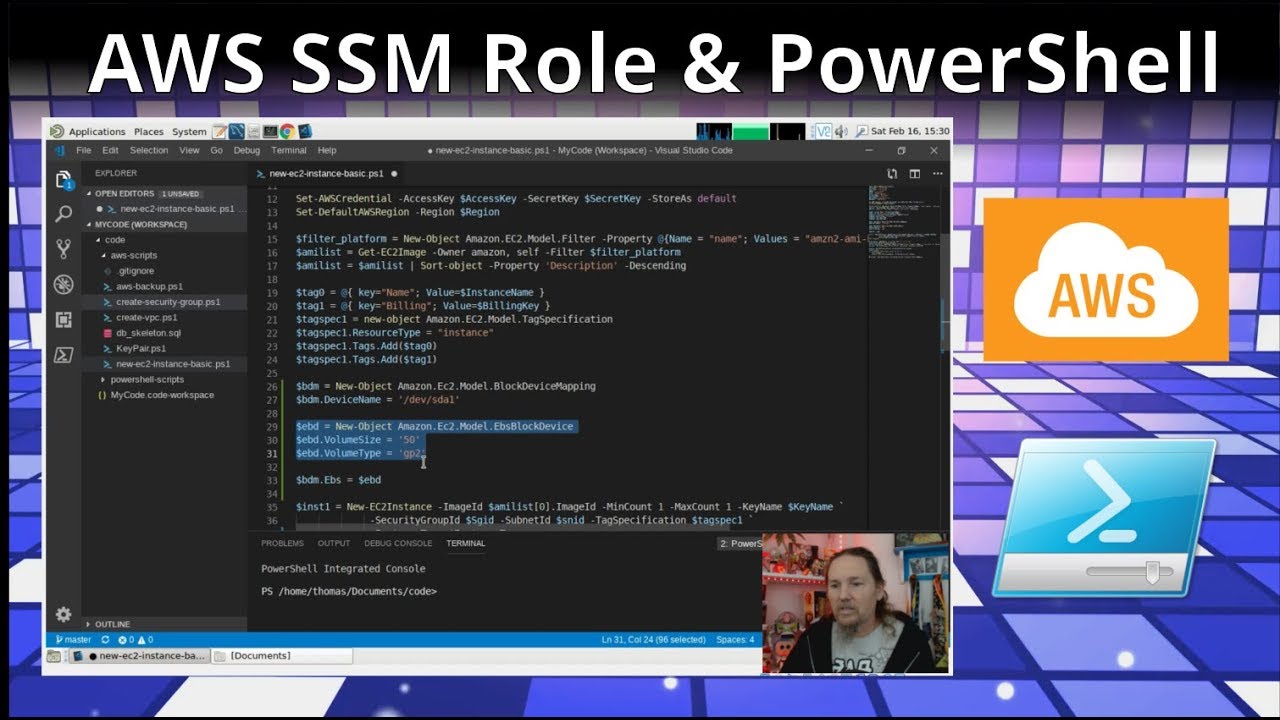This screenshot has width=1280, height=720.
Task: Open the Explorer view in the activity bar
Action: pyautogui.click(x=63, y=180)
